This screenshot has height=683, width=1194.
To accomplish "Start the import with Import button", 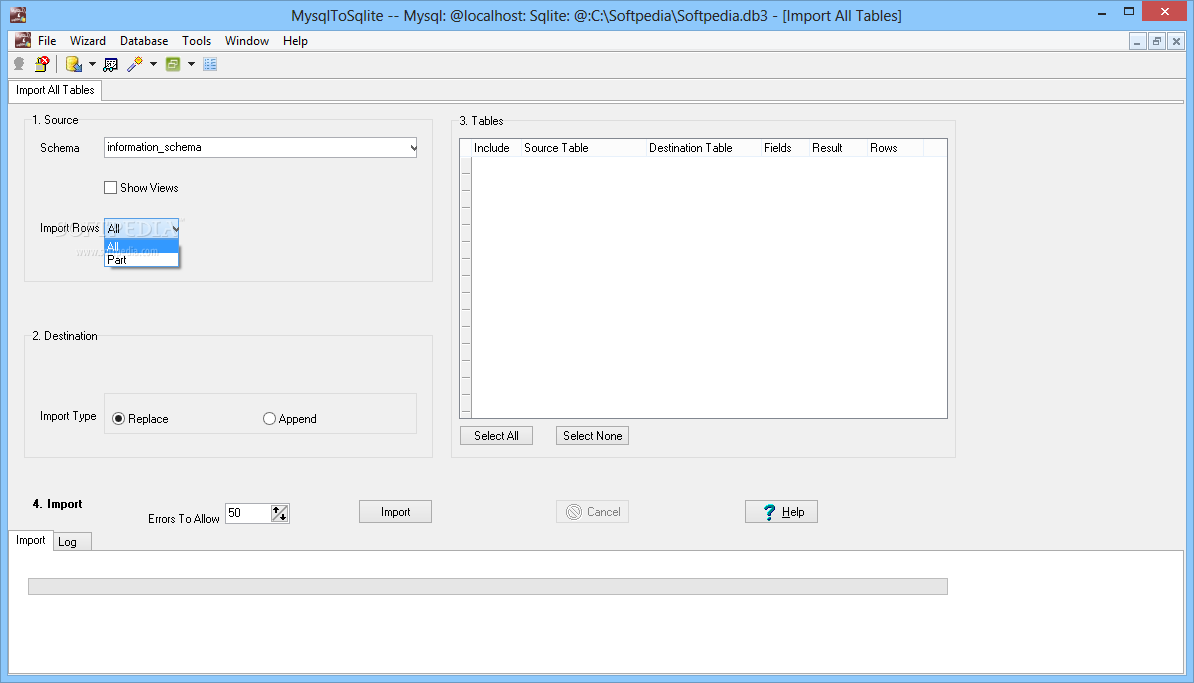I will coord(395,512).
